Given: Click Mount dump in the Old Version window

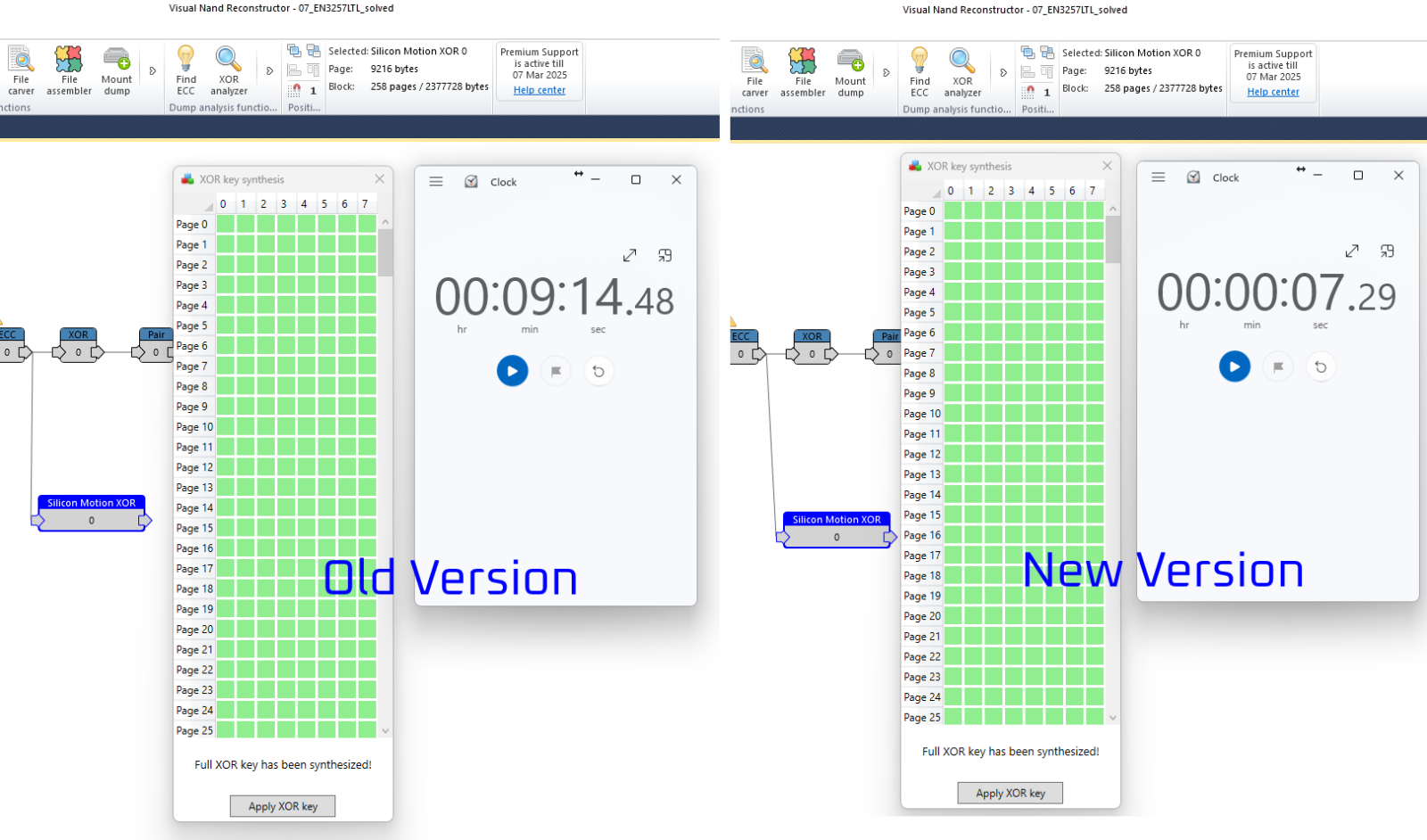Looking at the screenshot, I should pos(117,70).
